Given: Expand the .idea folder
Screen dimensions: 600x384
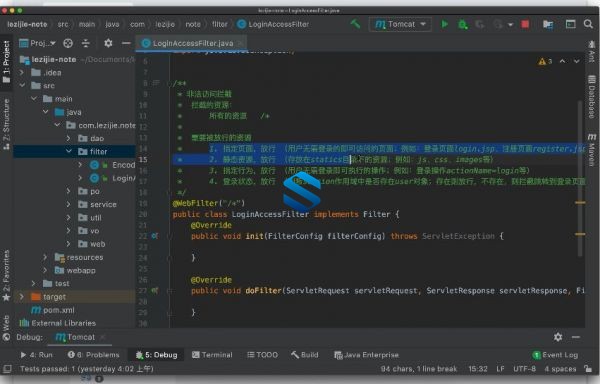Looking at the screenshot, I should (21, 72).
